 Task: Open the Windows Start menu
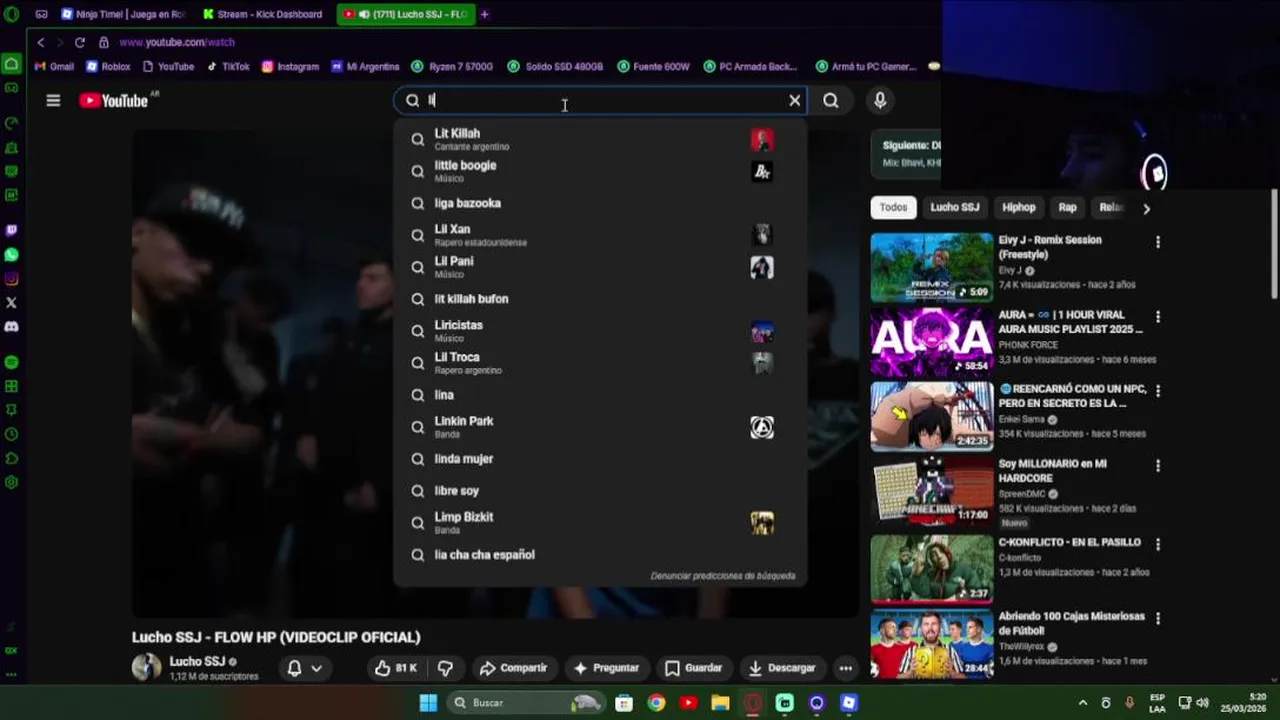tap(428, 703)
